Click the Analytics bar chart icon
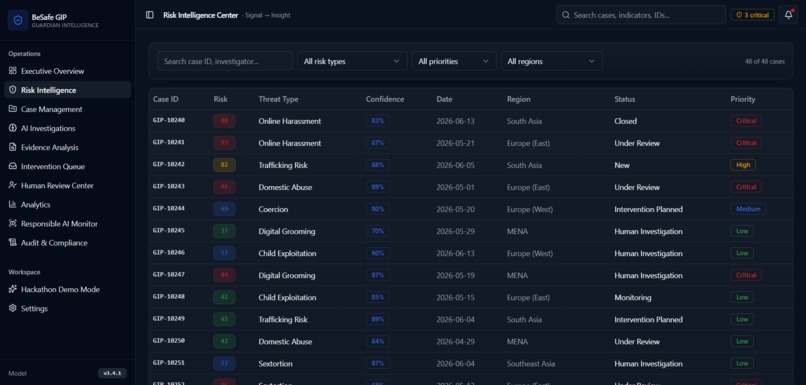Image resolution: width=806 pixels, height=385 pixels. pos(13,204)
